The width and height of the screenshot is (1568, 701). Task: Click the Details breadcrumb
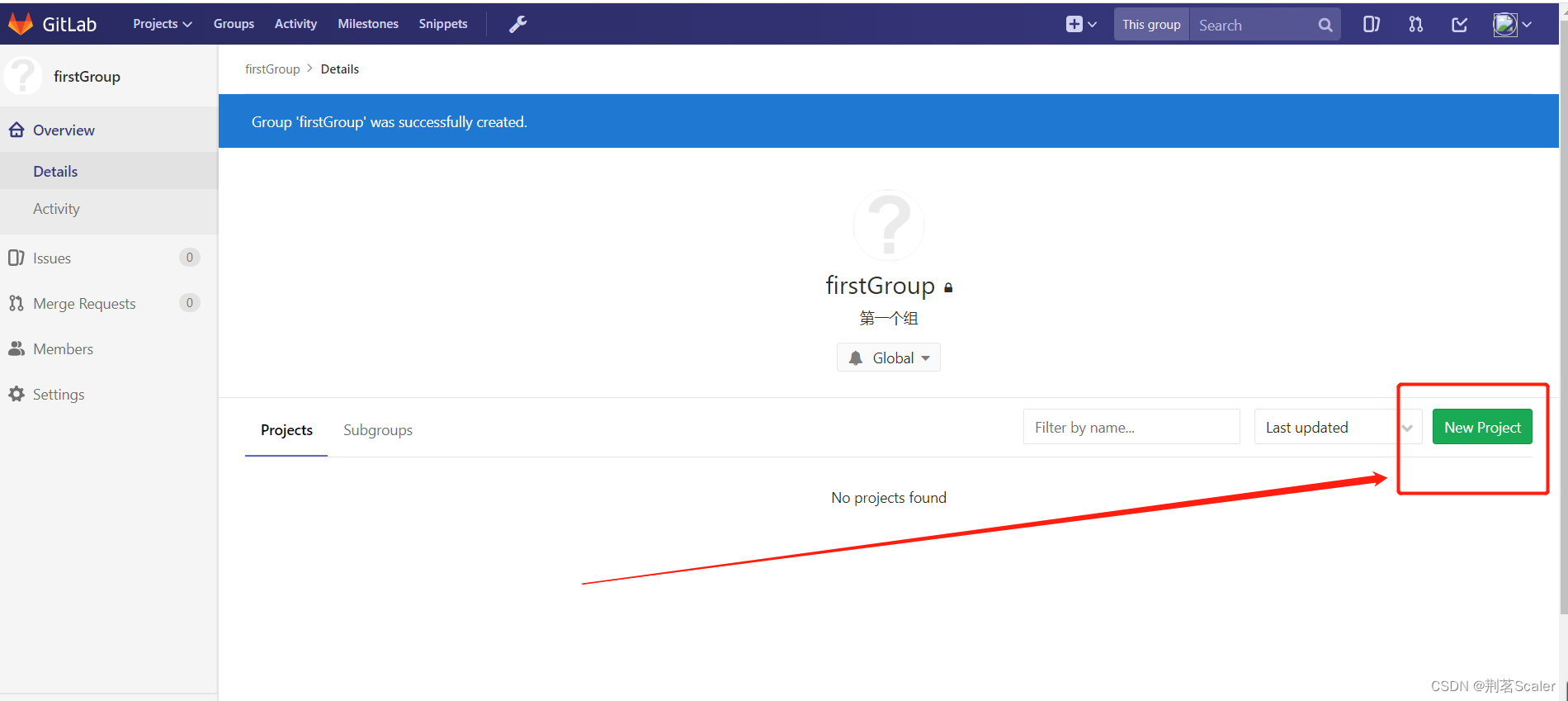click(340, 69)
